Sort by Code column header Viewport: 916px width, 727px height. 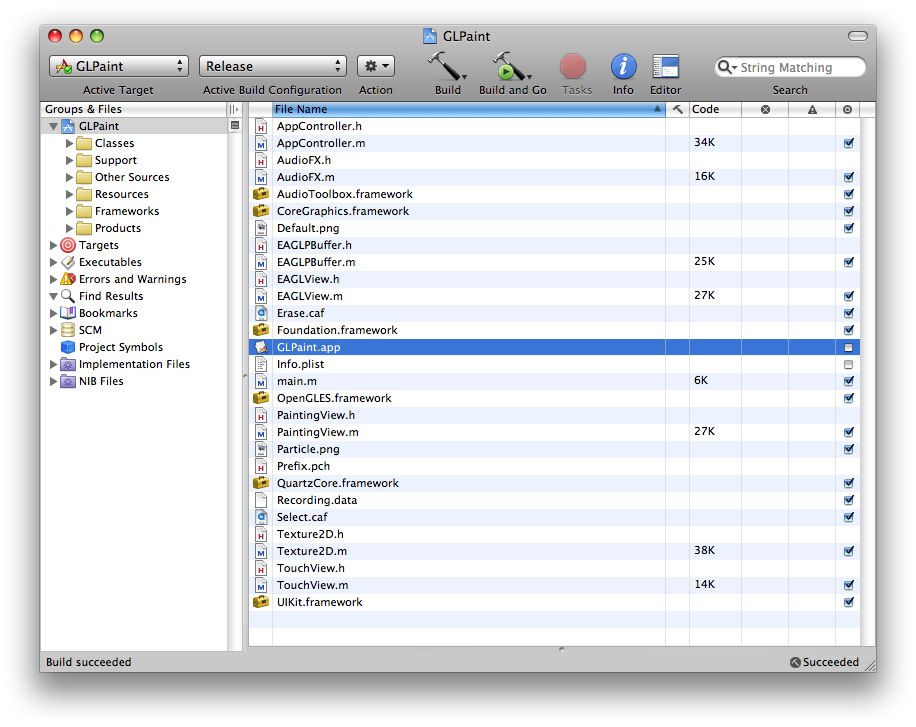click(x=715, y=109)
